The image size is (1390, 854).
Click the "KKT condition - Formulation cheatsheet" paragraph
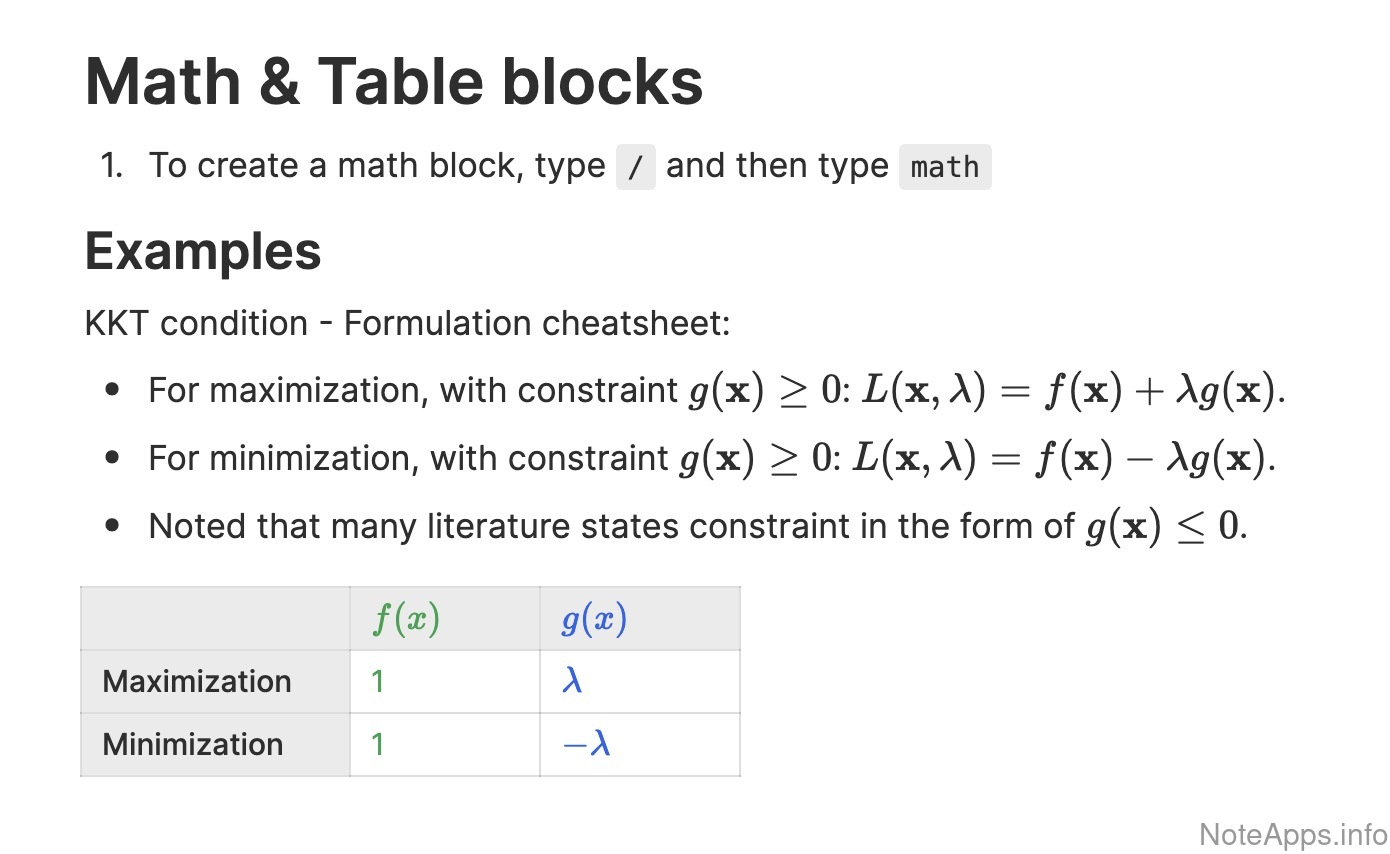tap(408, 323)
